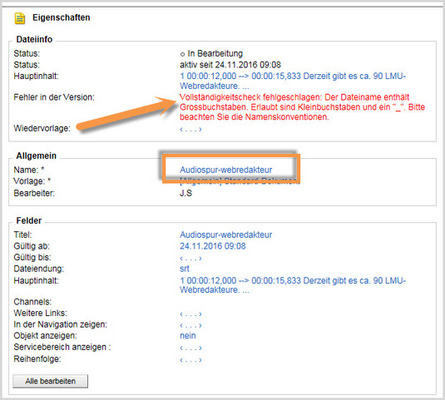Set the In der Navigation zeigen value
This screenshot has width=445, height=400.
tap(191, 325)
